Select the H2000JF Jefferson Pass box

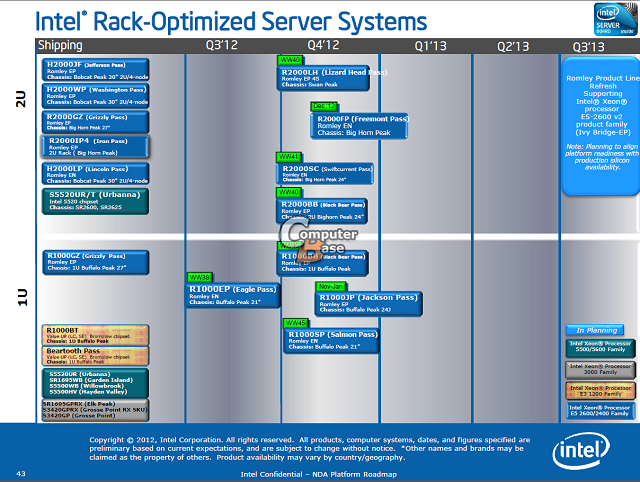(x=96, y=70)
